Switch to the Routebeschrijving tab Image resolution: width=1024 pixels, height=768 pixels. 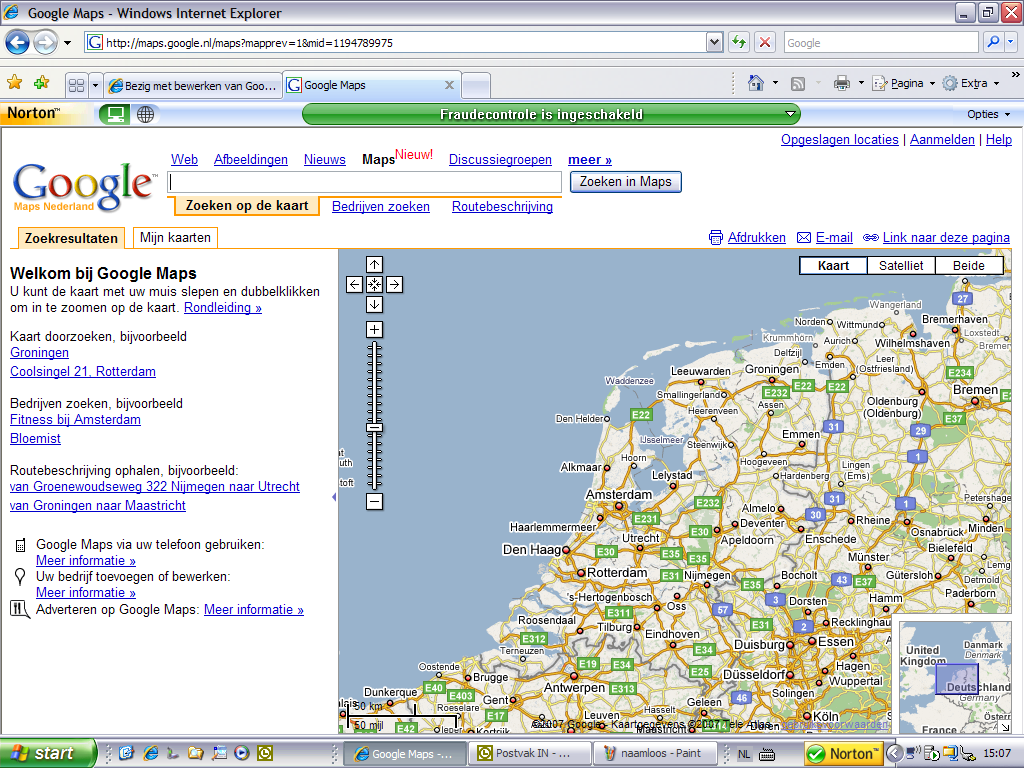(x=502, y=206)
